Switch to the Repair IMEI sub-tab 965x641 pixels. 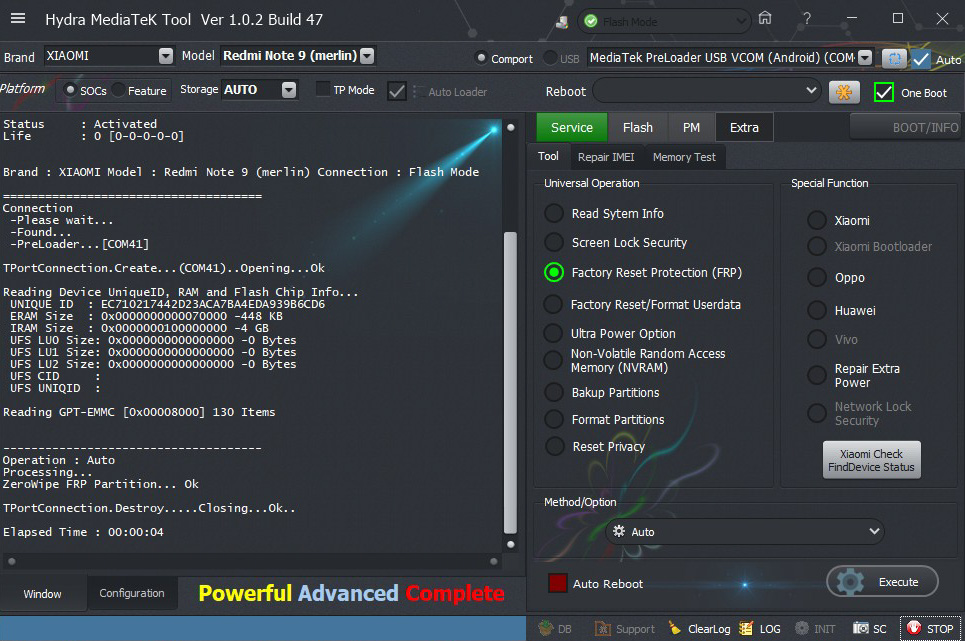(606, 157)
